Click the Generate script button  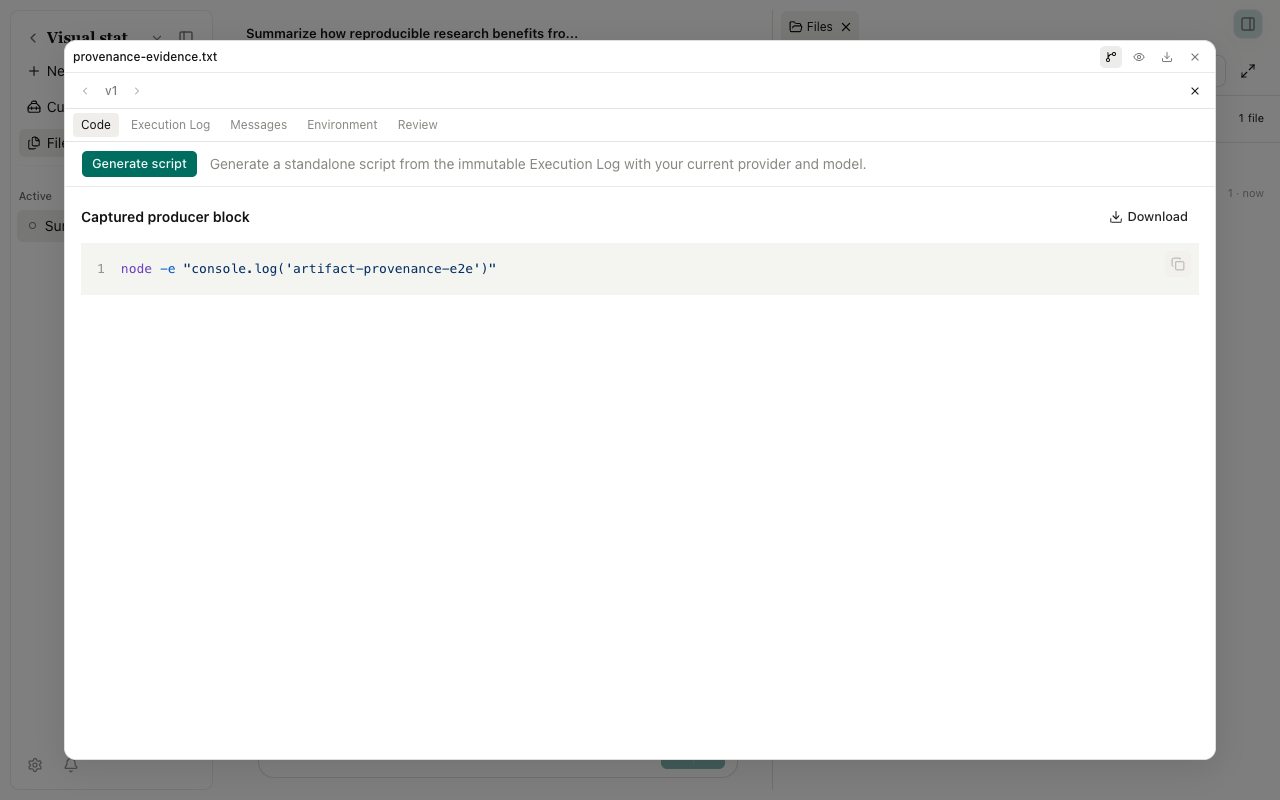point(139,164)
